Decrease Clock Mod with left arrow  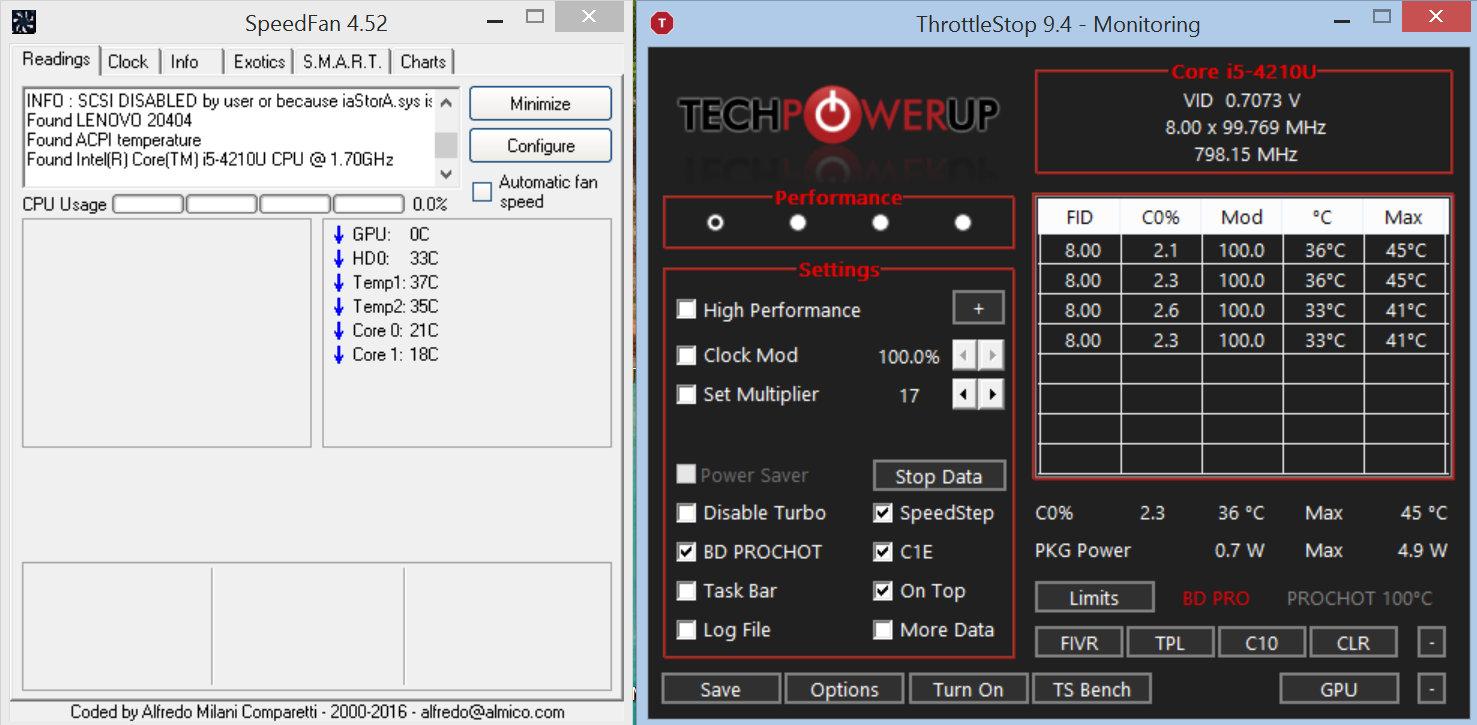pos(964,356)
